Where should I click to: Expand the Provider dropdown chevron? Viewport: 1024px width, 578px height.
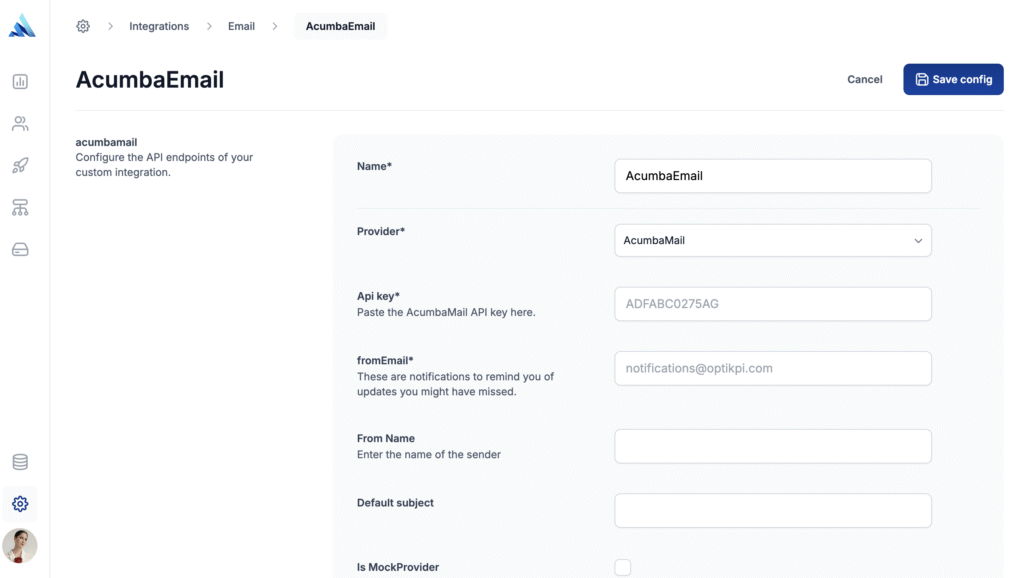[x=918, y=240]
